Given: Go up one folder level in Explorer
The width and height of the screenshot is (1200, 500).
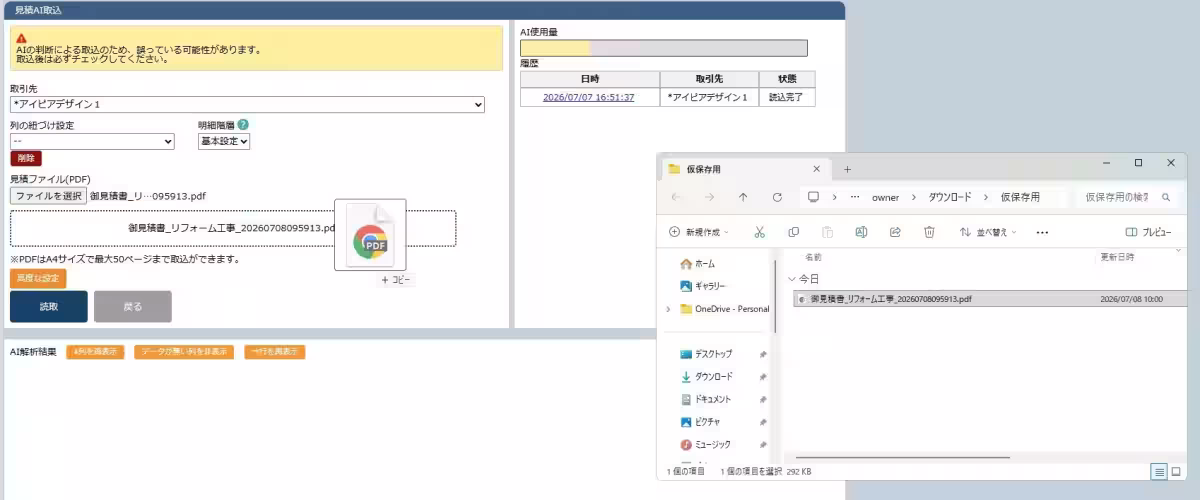Looking at the screenshot, I should [x=742, y=197].
